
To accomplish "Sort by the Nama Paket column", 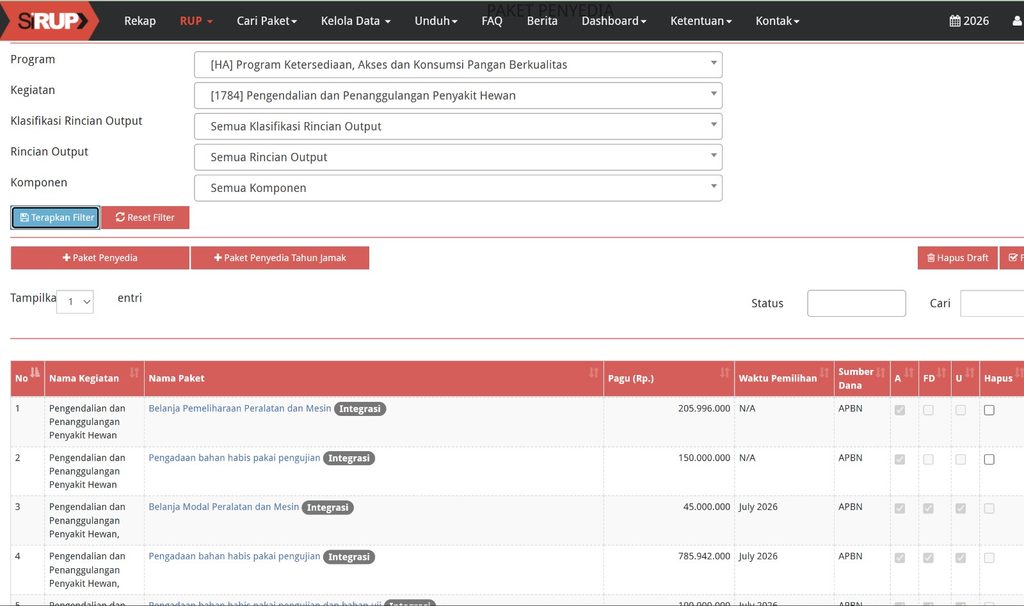I will [x=594, y=372].
